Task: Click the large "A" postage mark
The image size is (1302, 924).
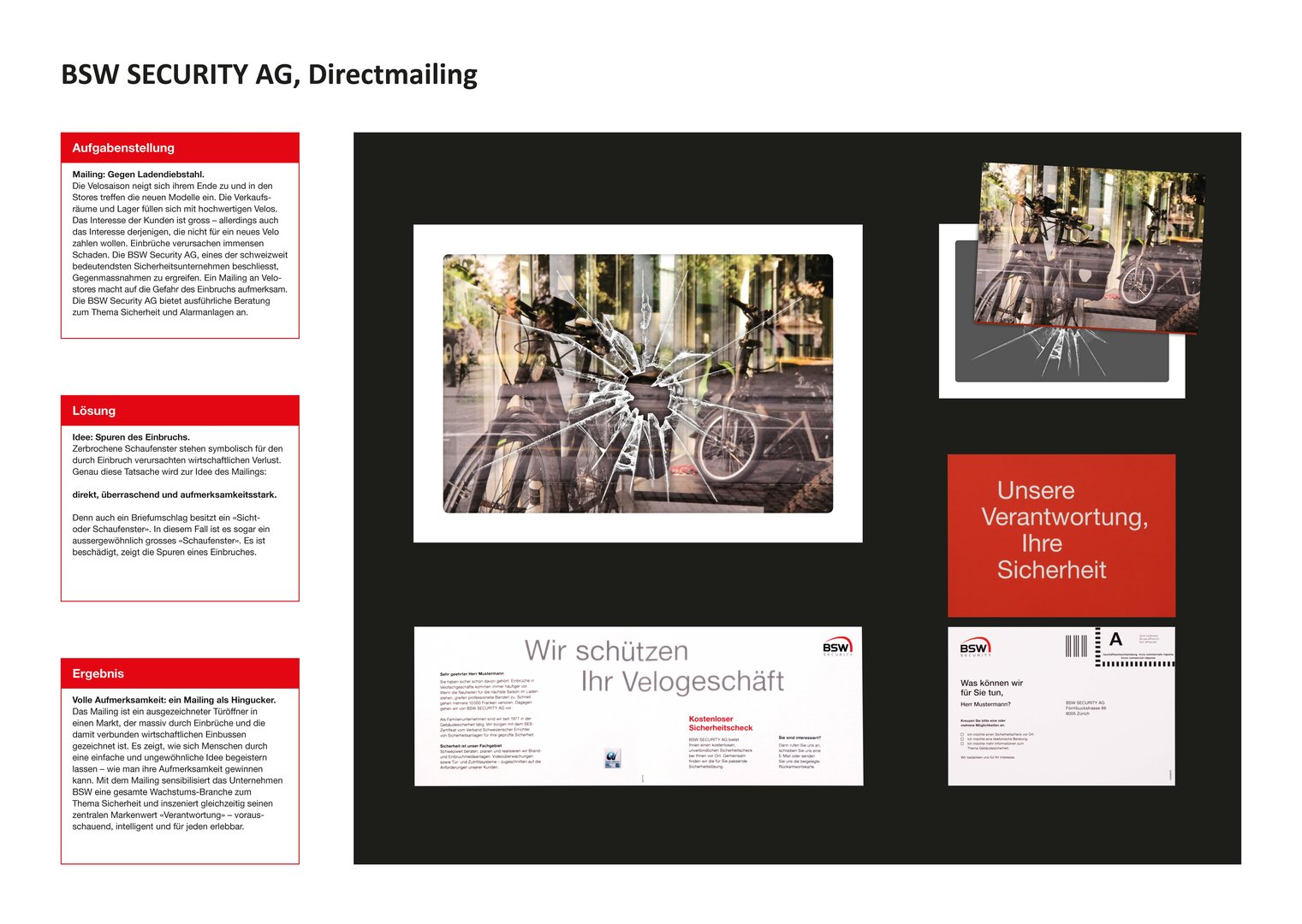Action: (x=1115, y=639)
